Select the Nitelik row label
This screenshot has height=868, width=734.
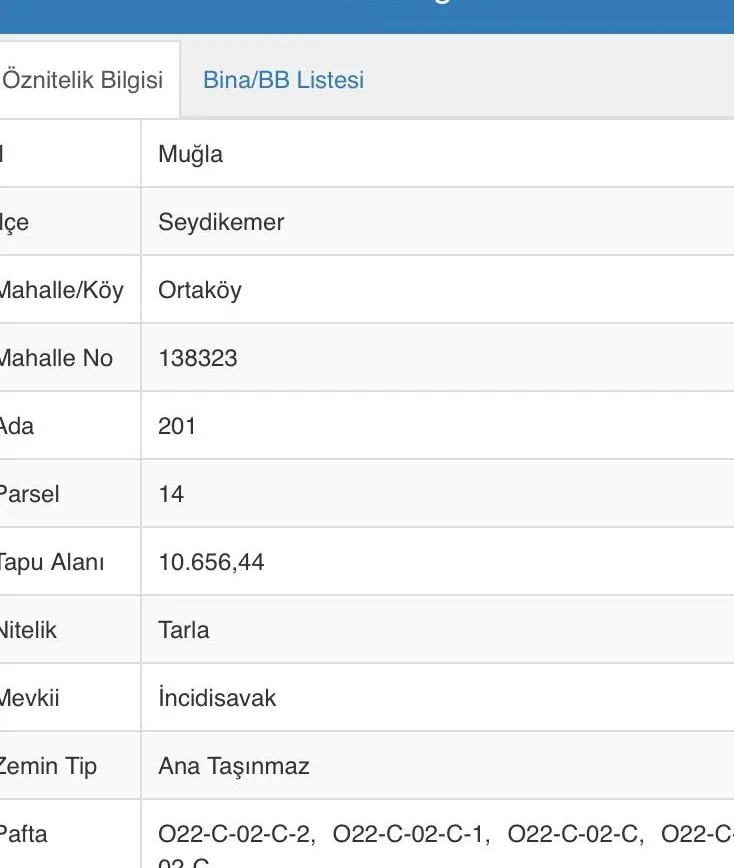(29, 630)
